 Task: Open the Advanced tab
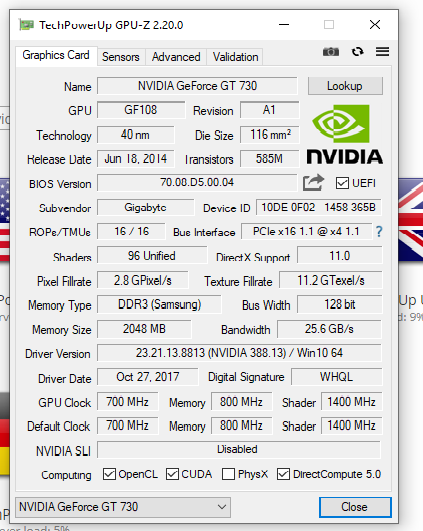[176, 57]
